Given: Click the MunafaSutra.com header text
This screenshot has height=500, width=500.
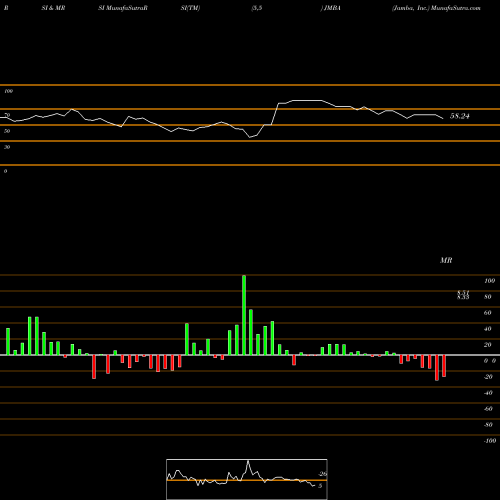Looking at the screenshot, I should tap(456, 8).
